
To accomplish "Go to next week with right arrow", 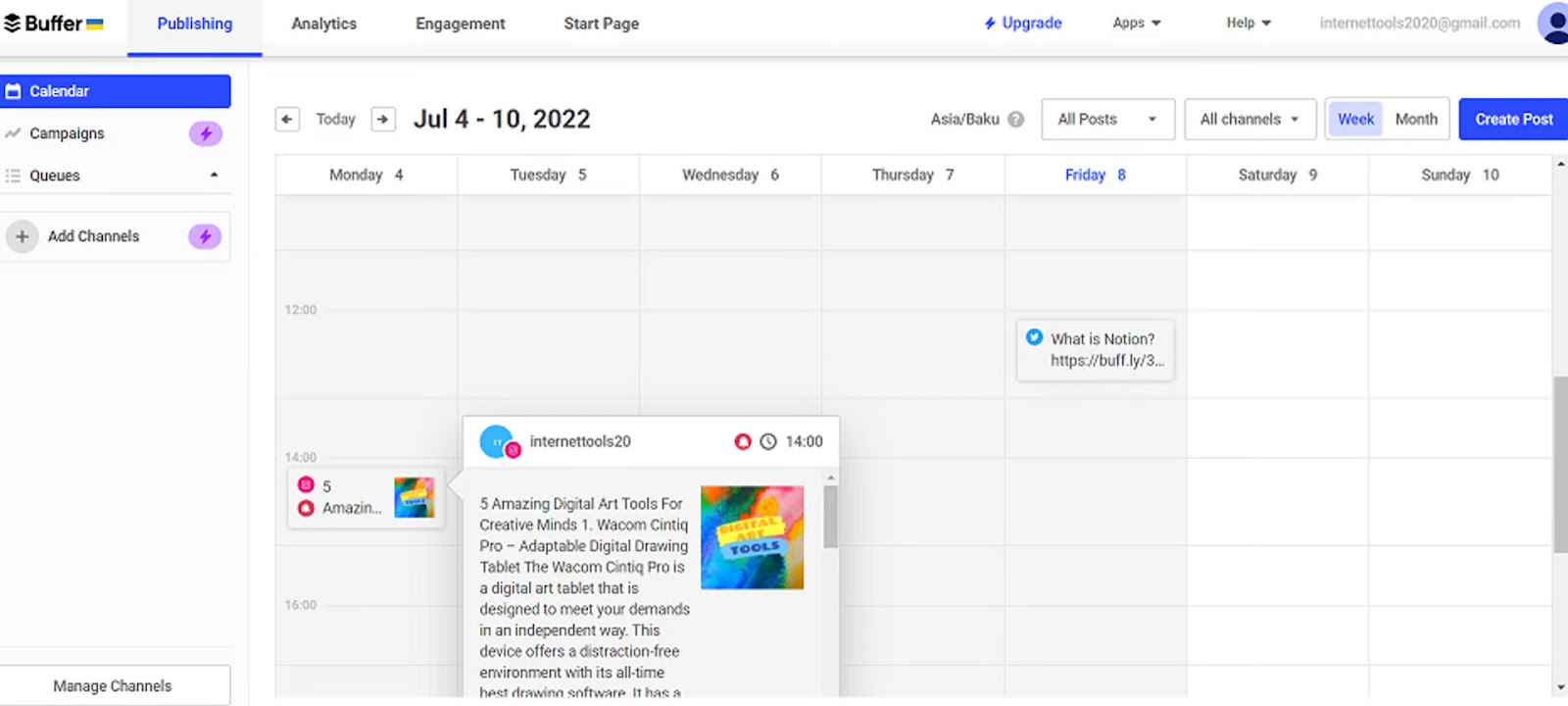I will coord(383,120).
